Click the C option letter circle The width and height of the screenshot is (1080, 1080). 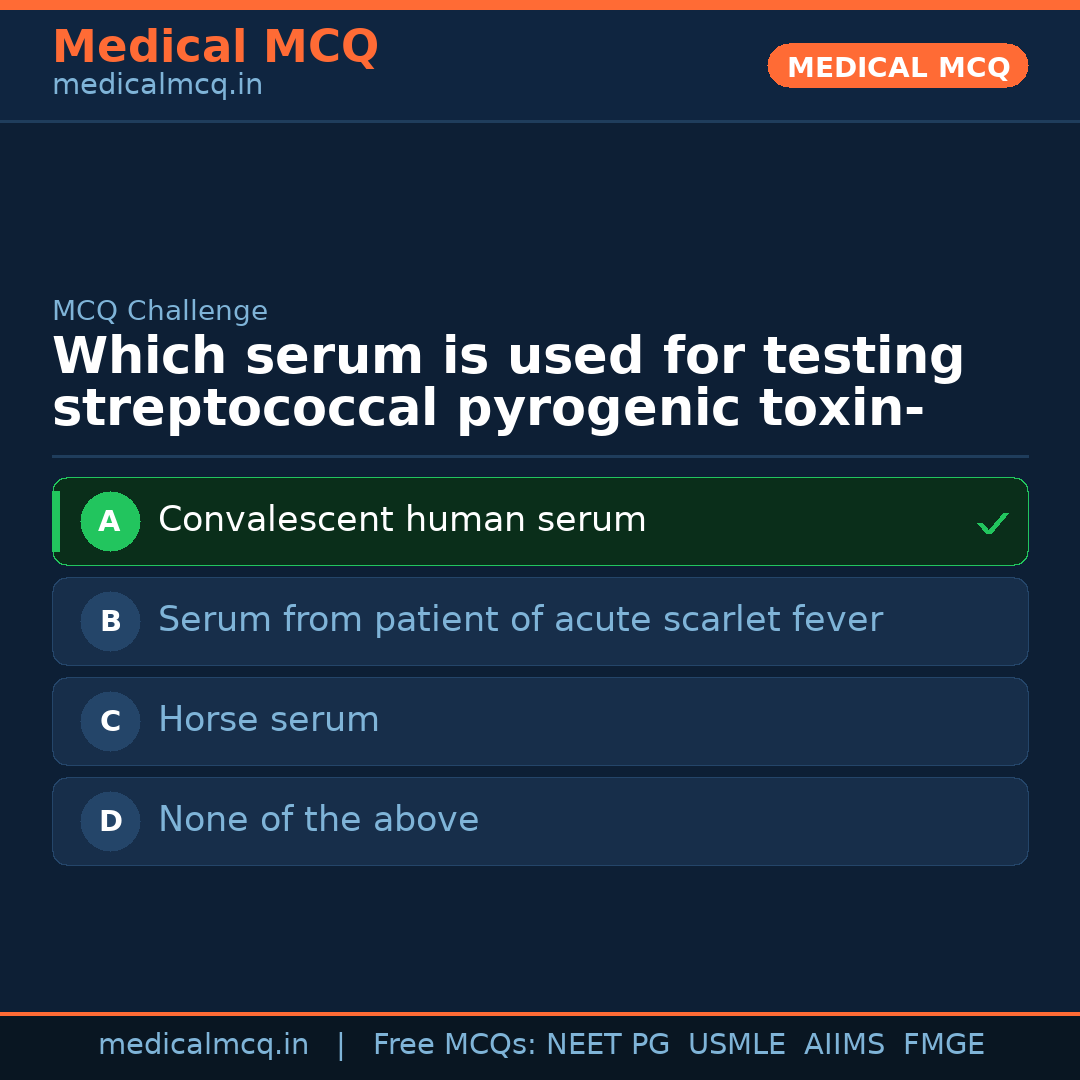[110, 721]
